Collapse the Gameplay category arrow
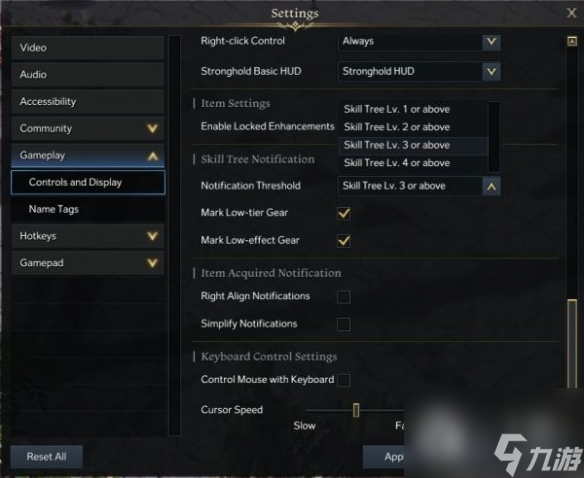The height and width of the screenshot is (478, 584). pos(153,156)
